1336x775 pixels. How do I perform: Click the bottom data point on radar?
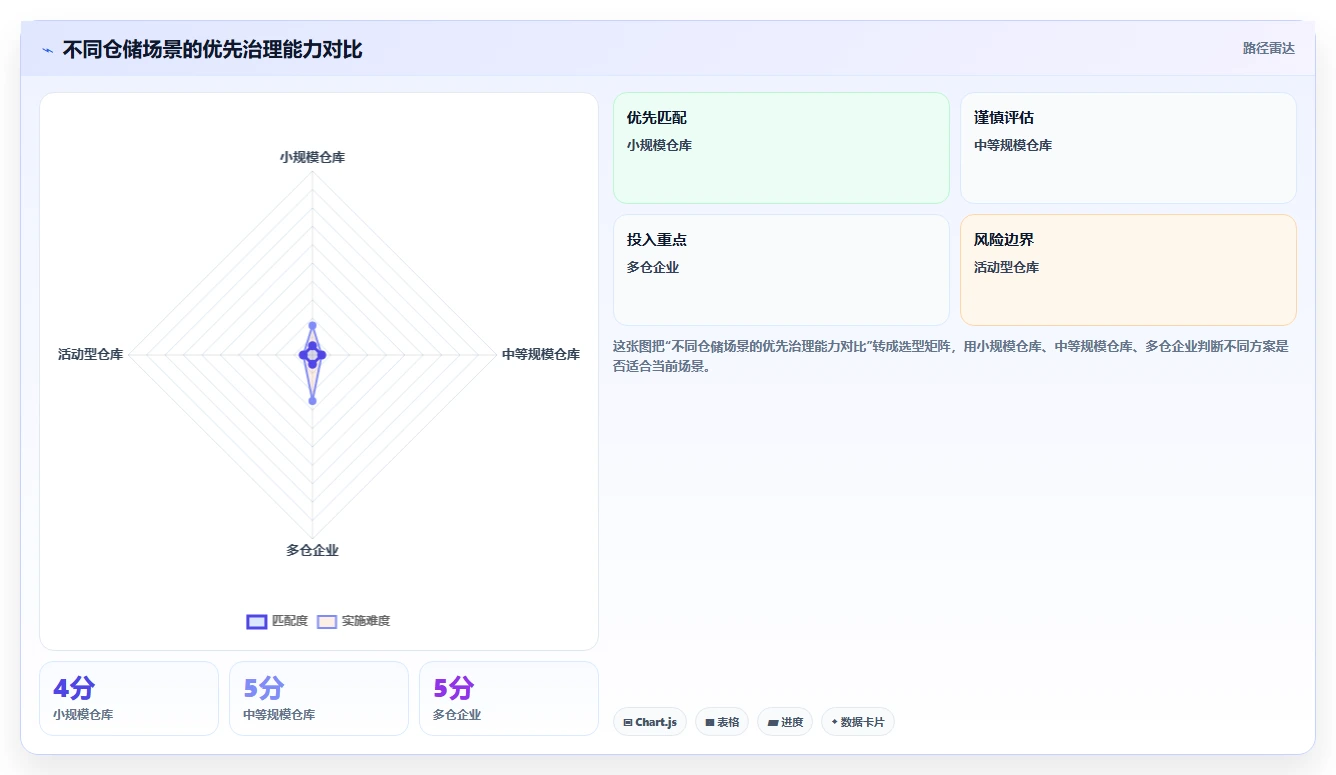tap(312, 401)
